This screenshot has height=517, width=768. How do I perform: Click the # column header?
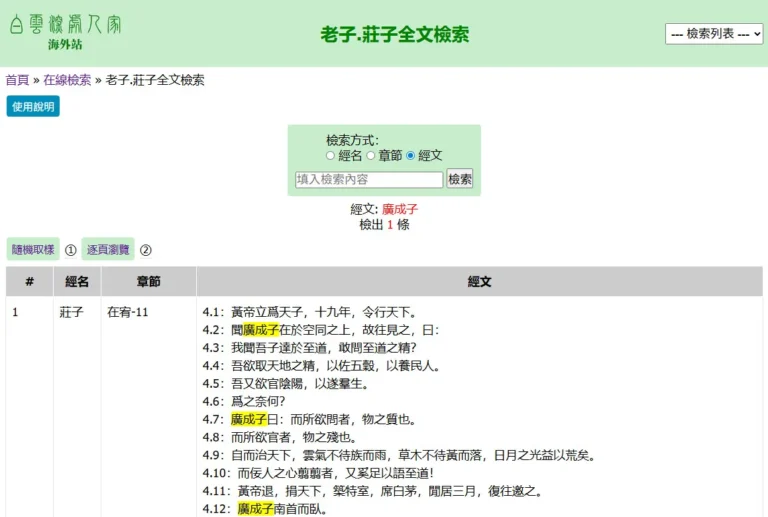29,282
